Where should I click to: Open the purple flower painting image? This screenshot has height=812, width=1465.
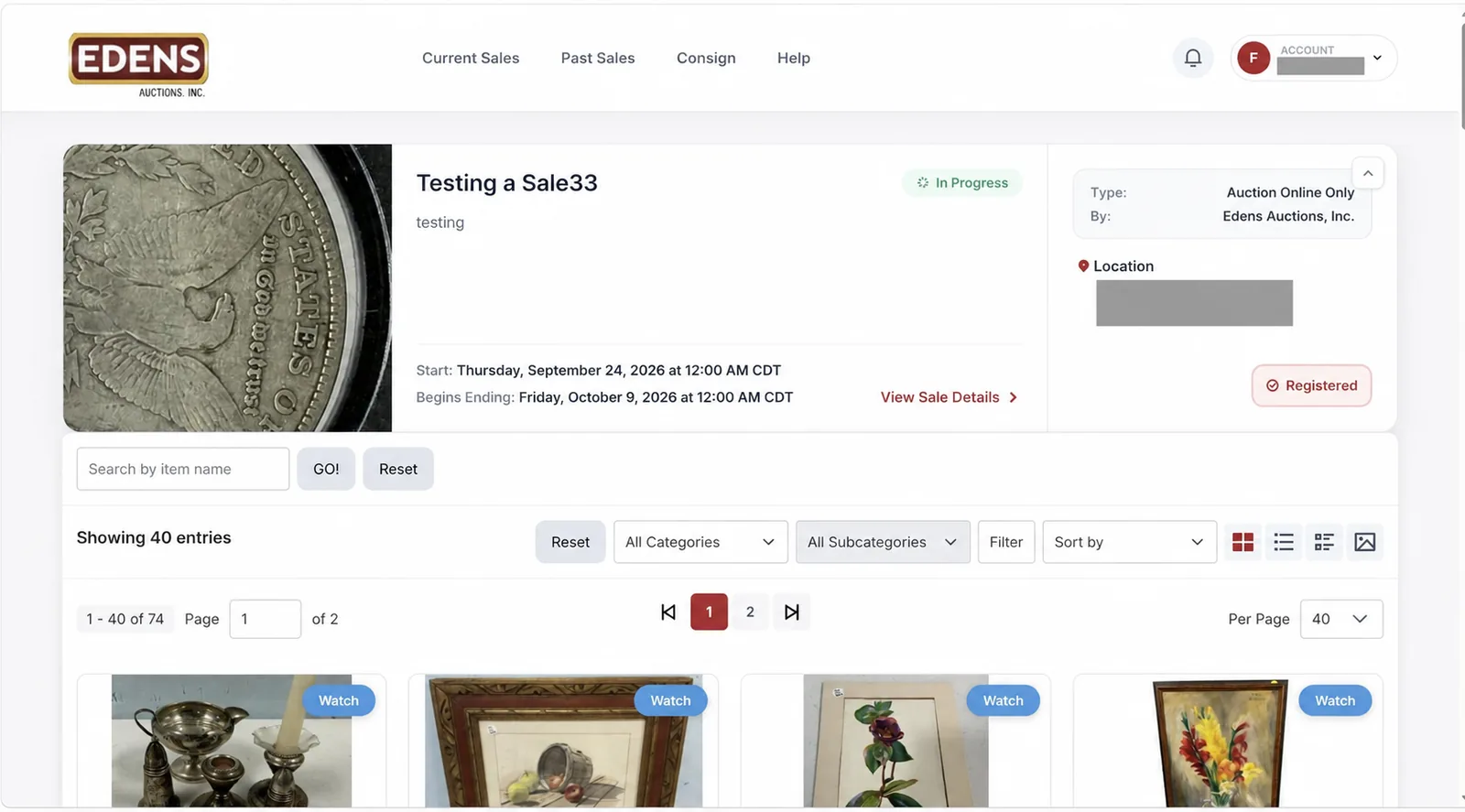(895, 742)
